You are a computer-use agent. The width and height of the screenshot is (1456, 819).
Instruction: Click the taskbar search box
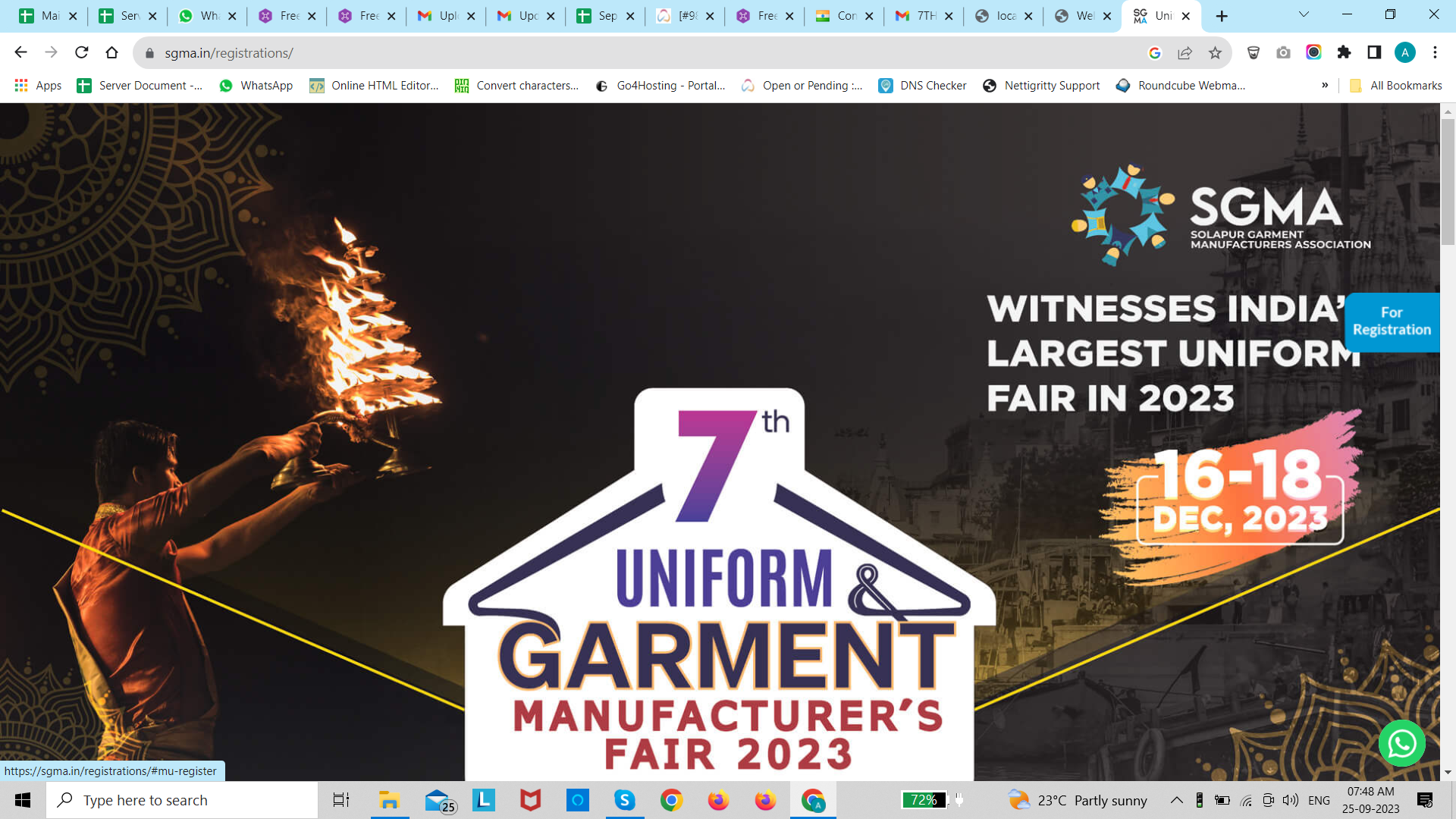click(x=182, y=800)
